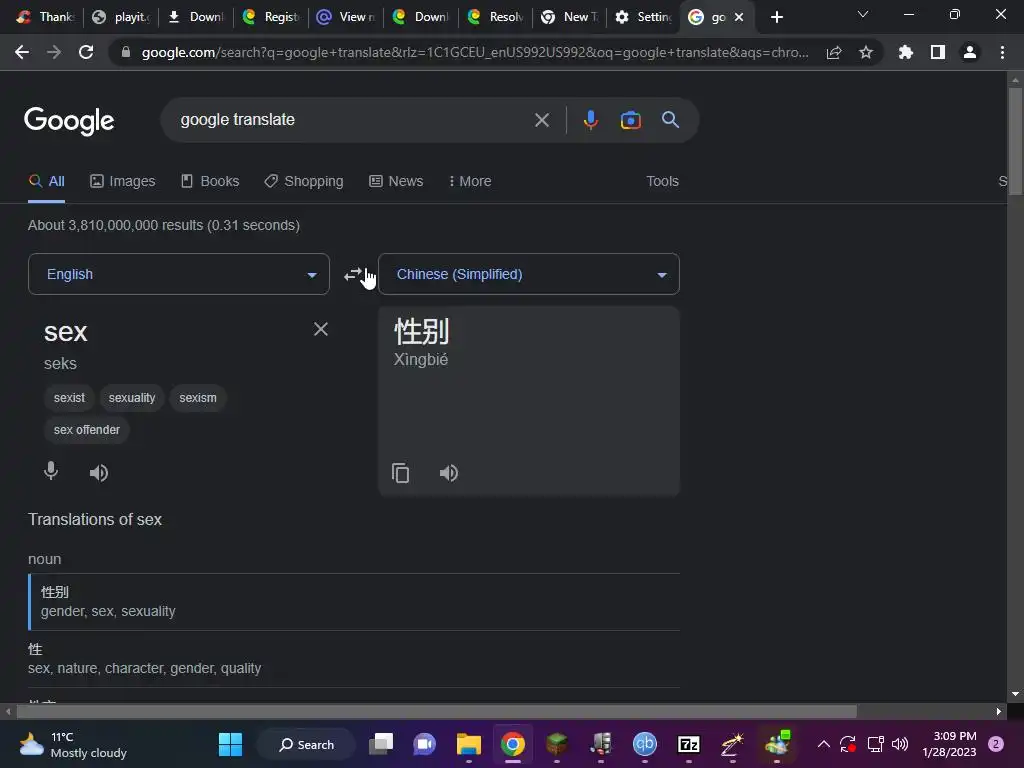Choose the 'sexuality' suggestion chip
The image size is (1024, 768).
(132, 398)
